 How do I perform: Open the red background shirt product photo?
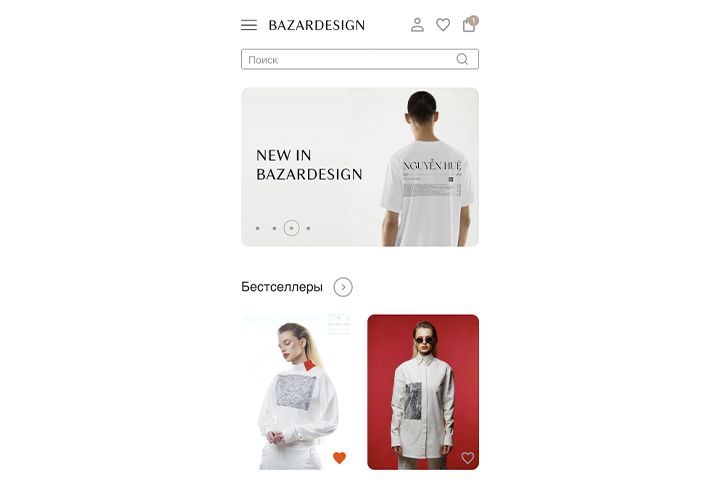[x=423, y=392]
